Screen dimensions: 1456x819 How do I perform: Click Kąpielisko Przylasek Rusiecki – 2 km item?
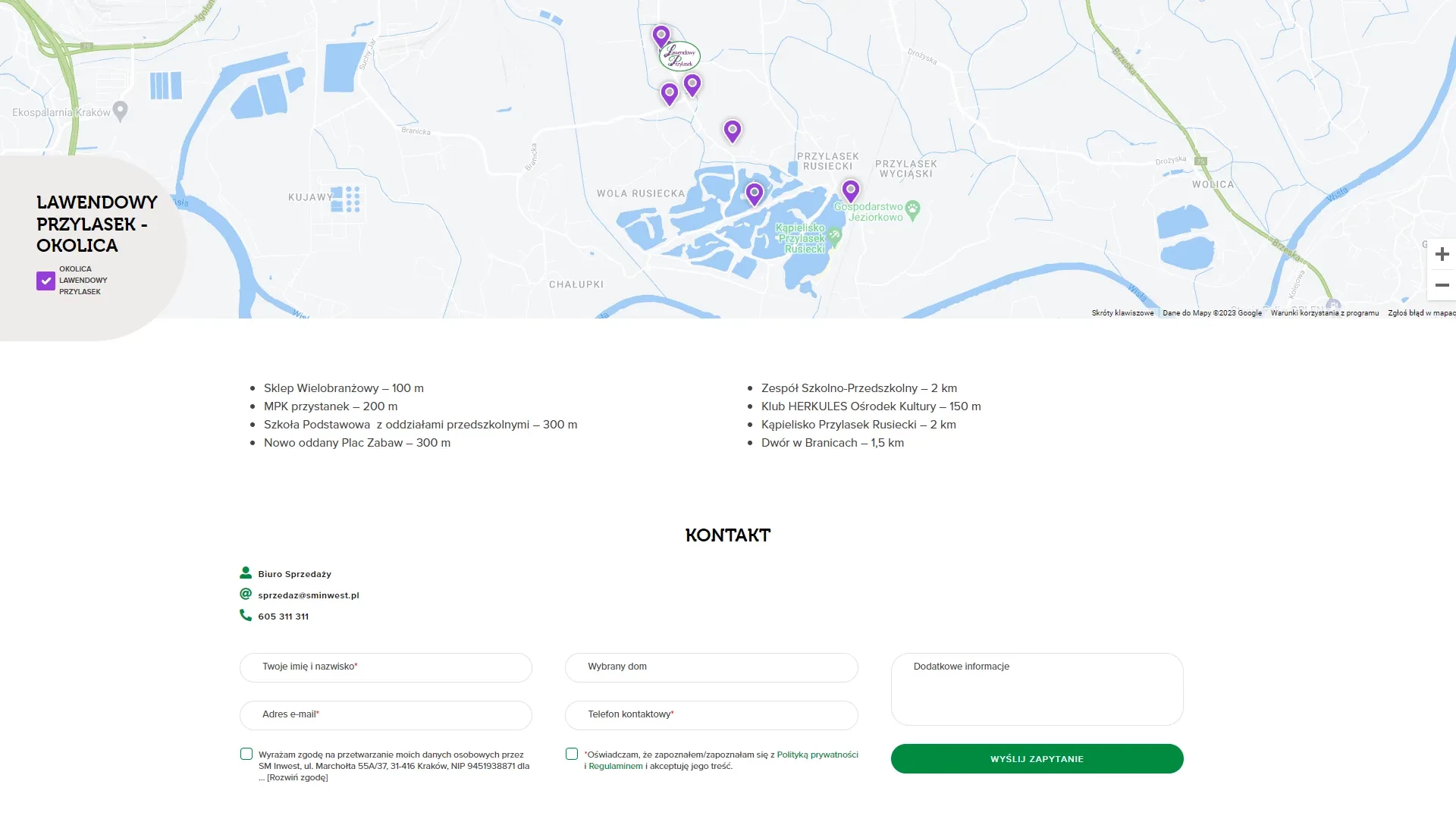coord(858,425)
